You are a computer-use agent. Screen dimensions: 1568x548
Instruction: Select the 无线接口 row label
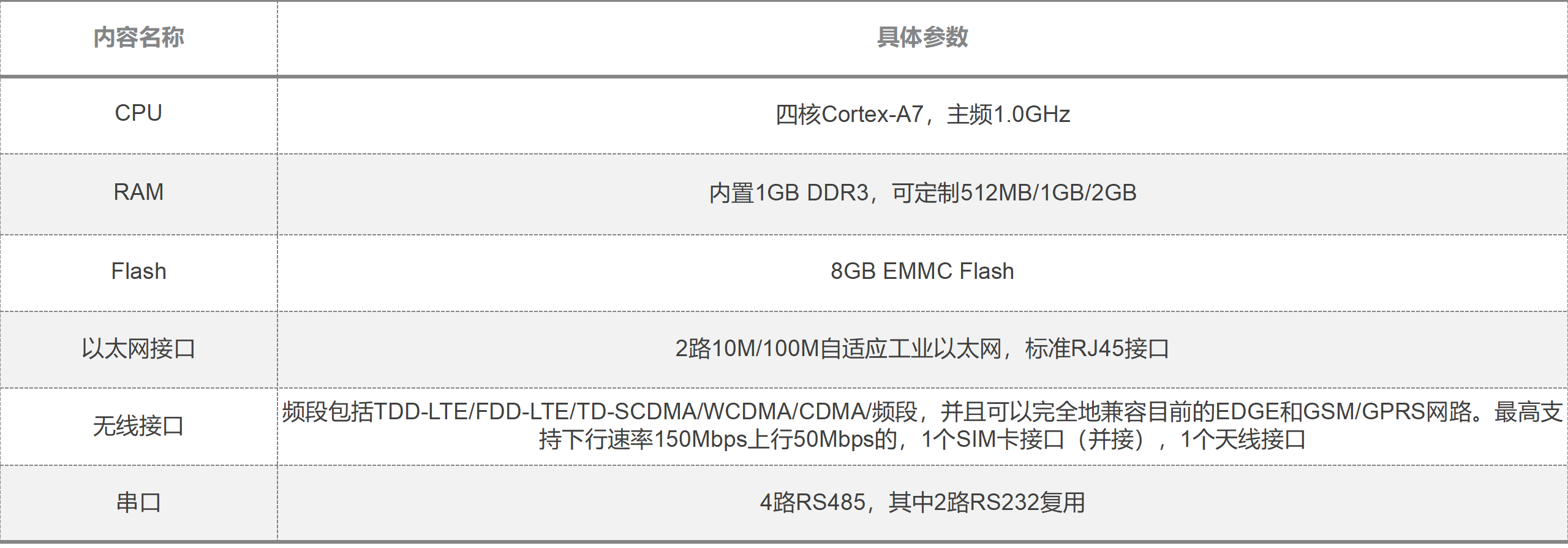click(x=138, y=426)
